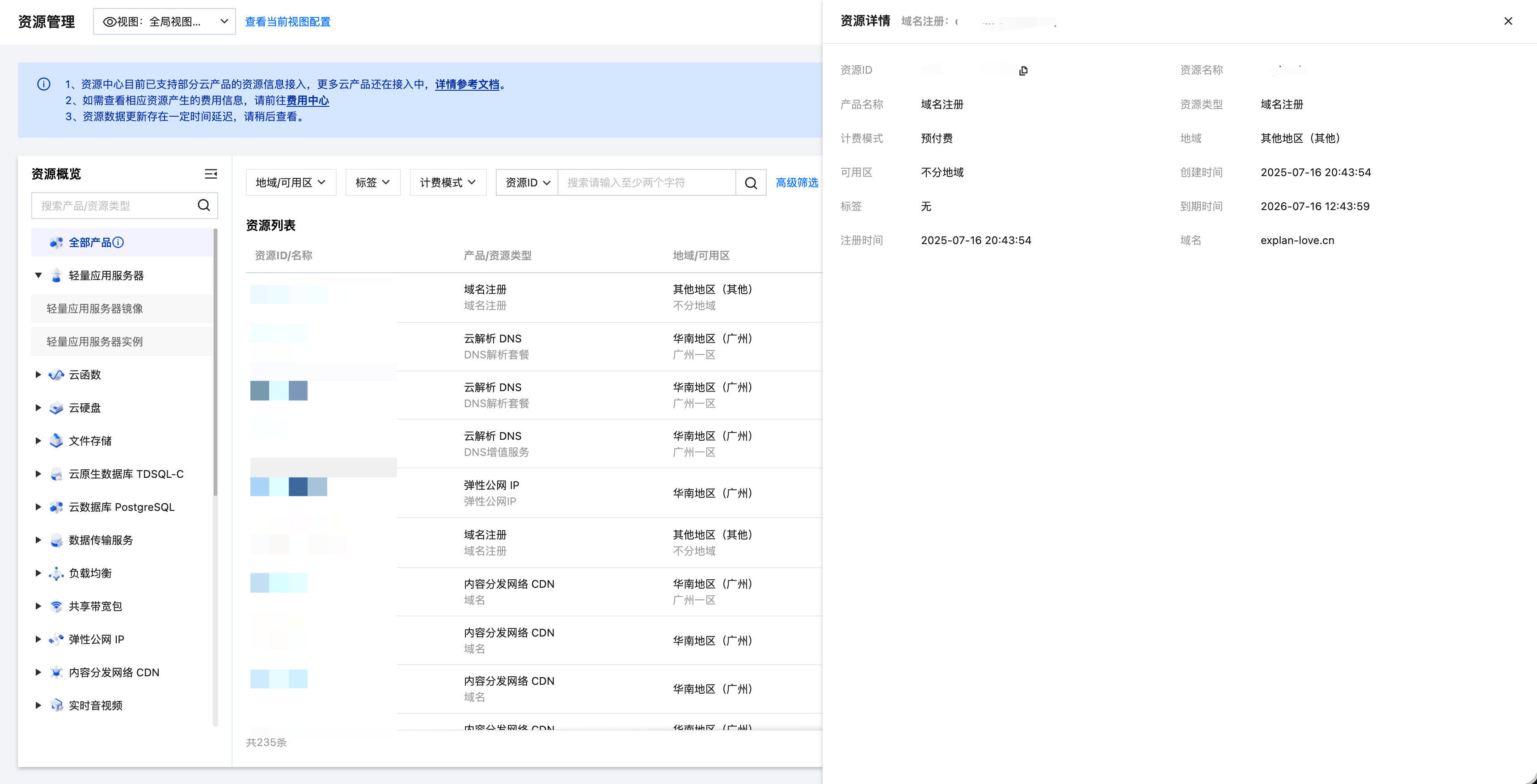Viewport: 1537px width, 784px height.
Task: Collapse the 轻量应用服务器 tree node
Action: 38,276
